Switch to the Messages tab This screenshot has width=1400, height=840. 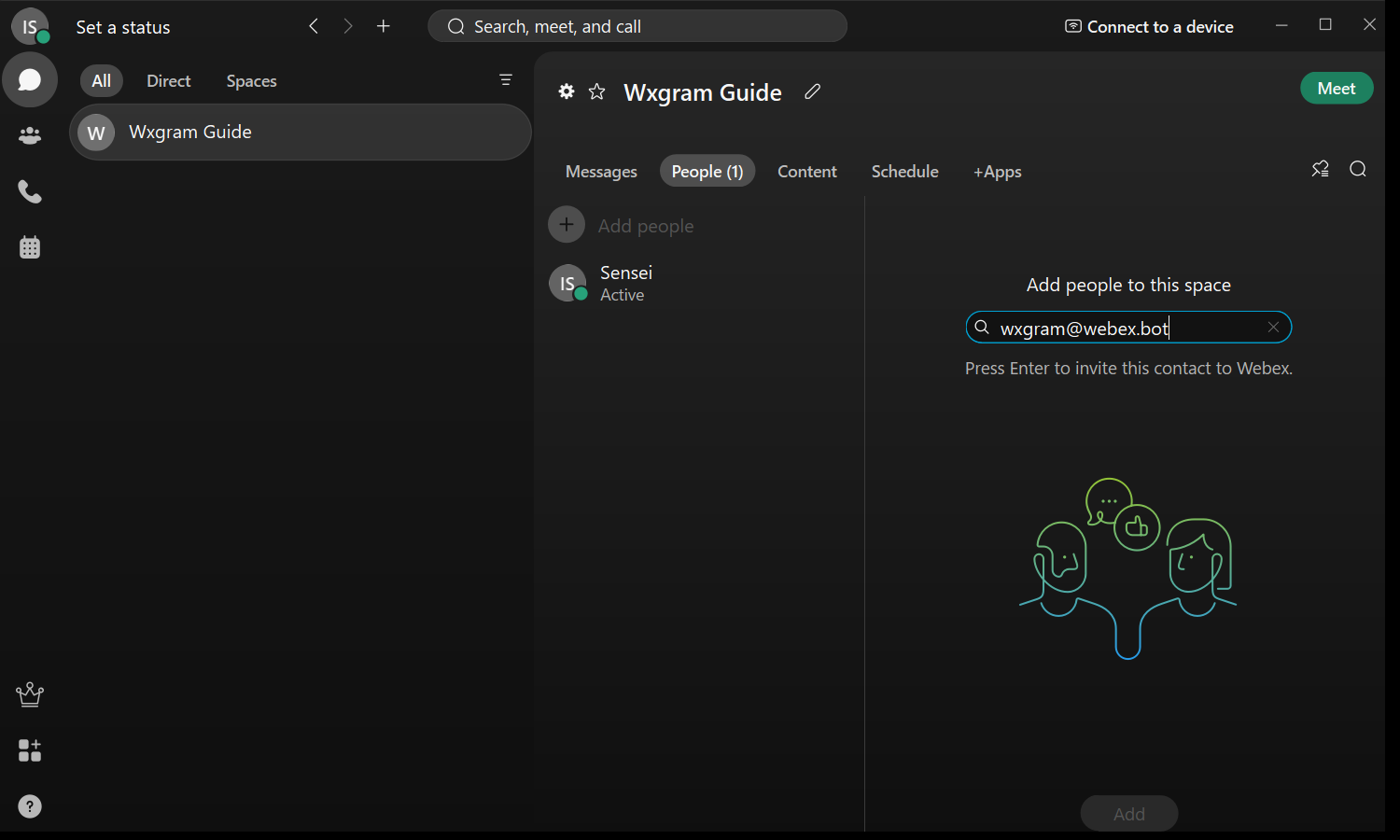601,172
